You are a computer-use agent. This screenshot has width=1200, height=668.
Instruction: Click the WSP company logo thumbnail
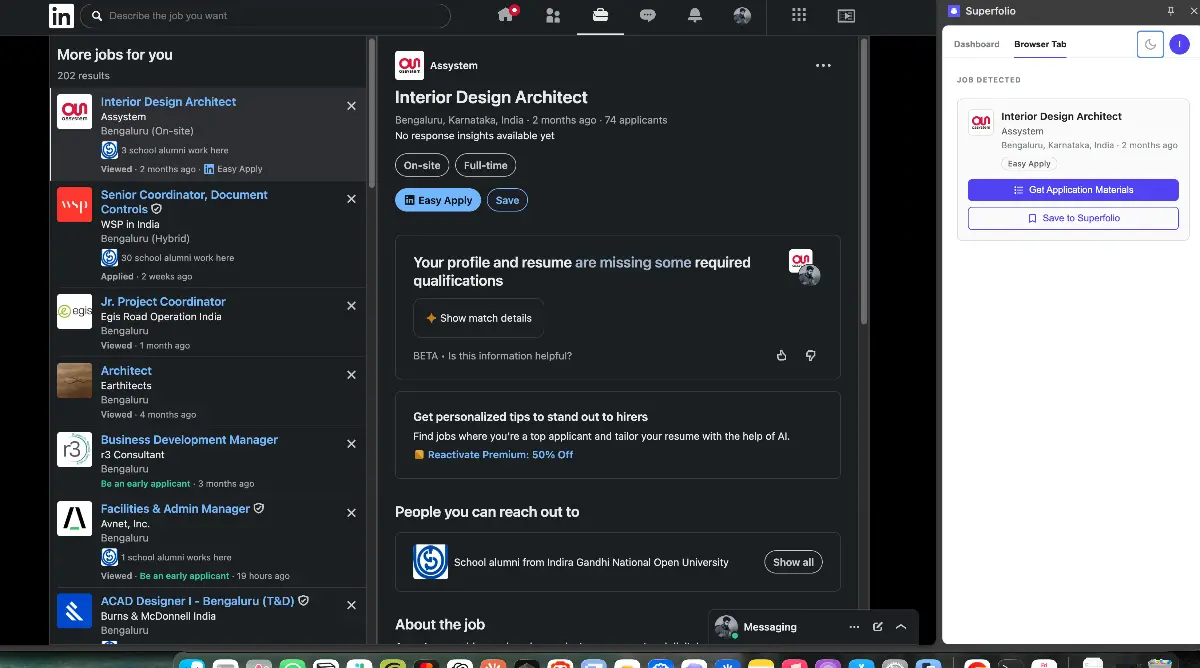tap(74, 205)
